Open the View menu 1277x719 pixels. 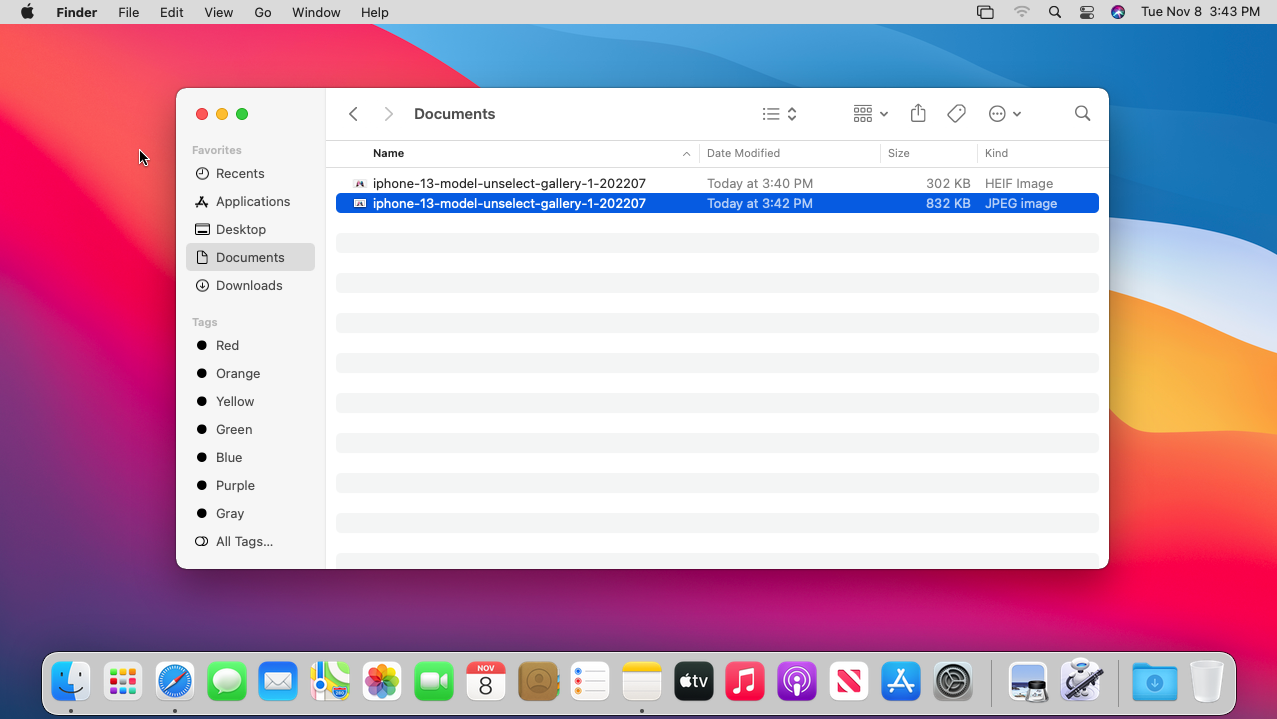pyautogui.click(x=218, y=12)
